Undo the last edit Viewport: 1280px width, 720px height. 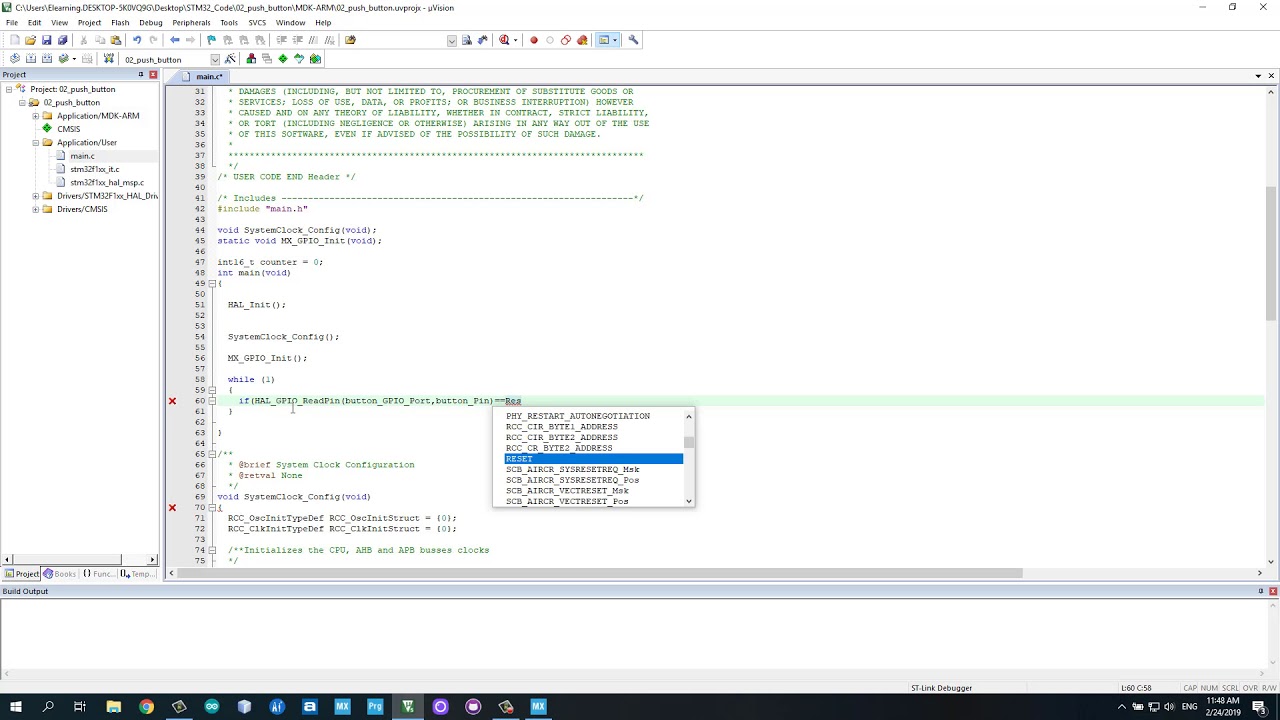pos(137,40)
